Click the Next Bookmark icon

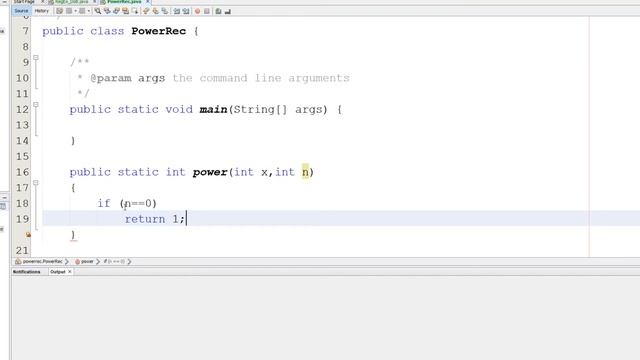156,11
